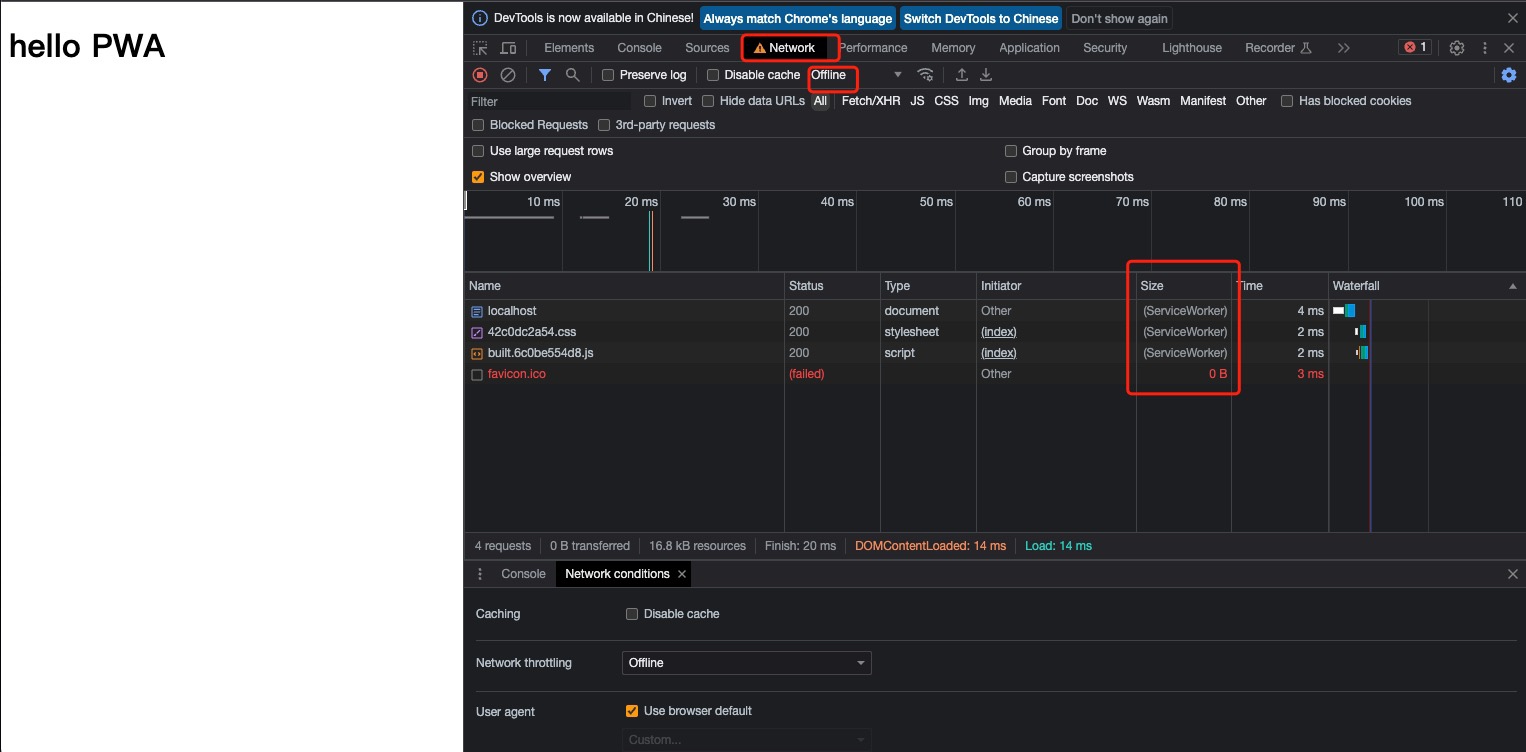The width and height of the screenshot is (1526, 752).
Task: Select the built.6c0be554d8.js request row
Action: (540, 353)
